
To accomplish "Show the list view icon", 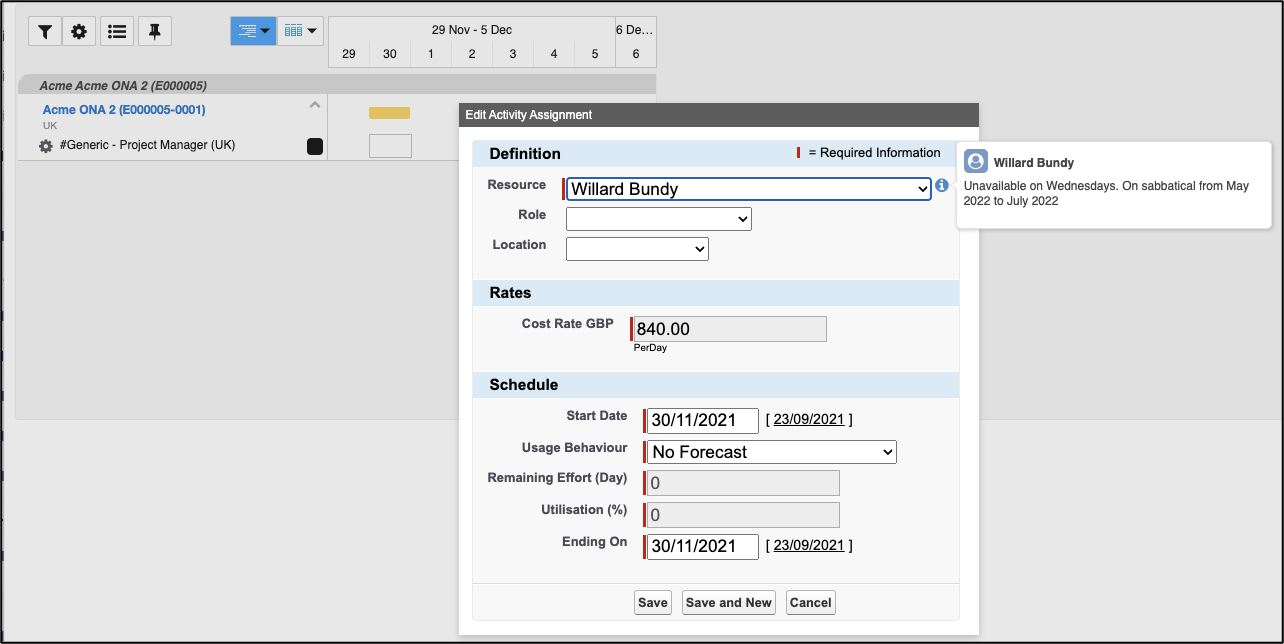I will point(117,31).
